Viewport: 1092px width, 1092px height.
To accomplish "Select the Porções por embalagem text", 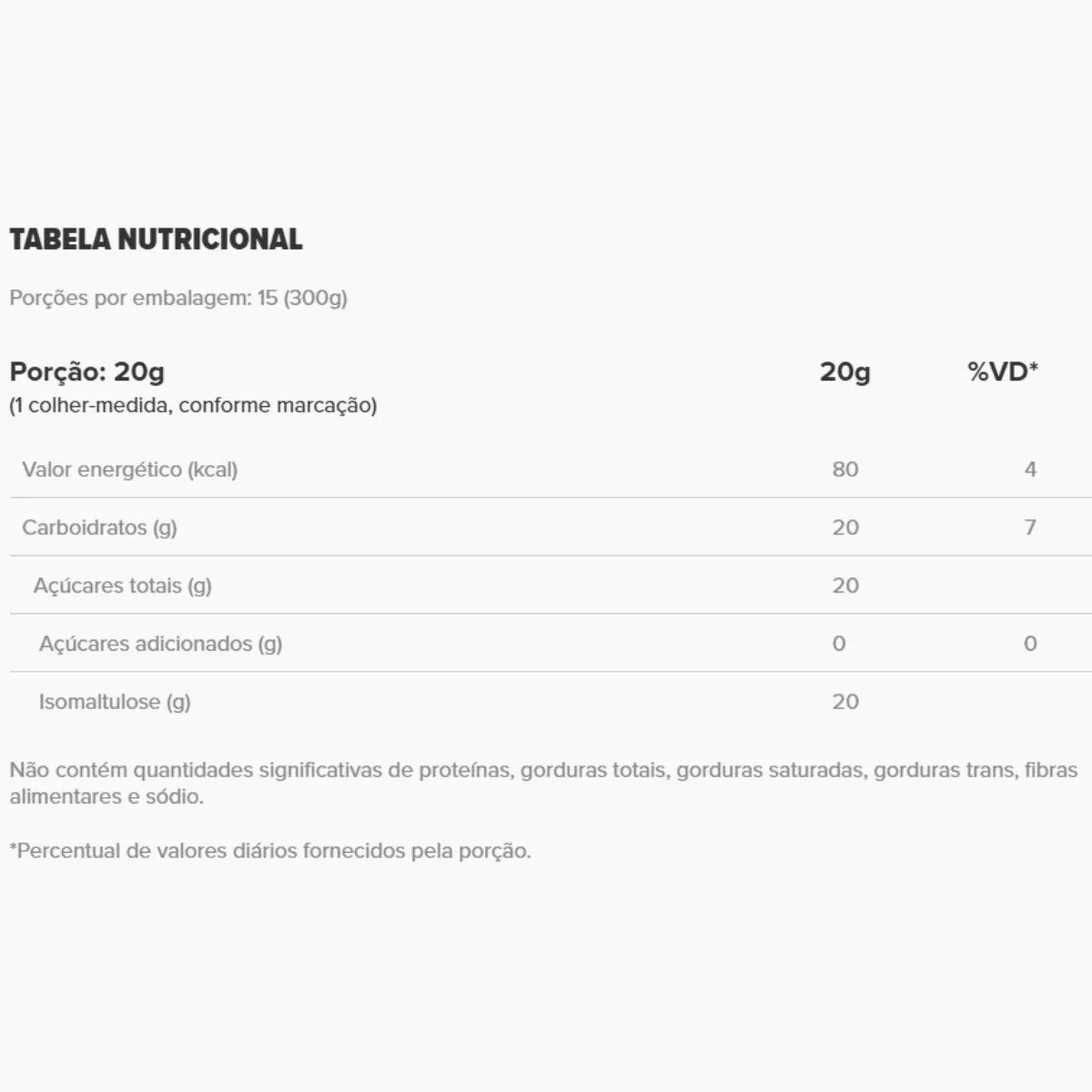I will pyautogui.click(x=178, y=298).
